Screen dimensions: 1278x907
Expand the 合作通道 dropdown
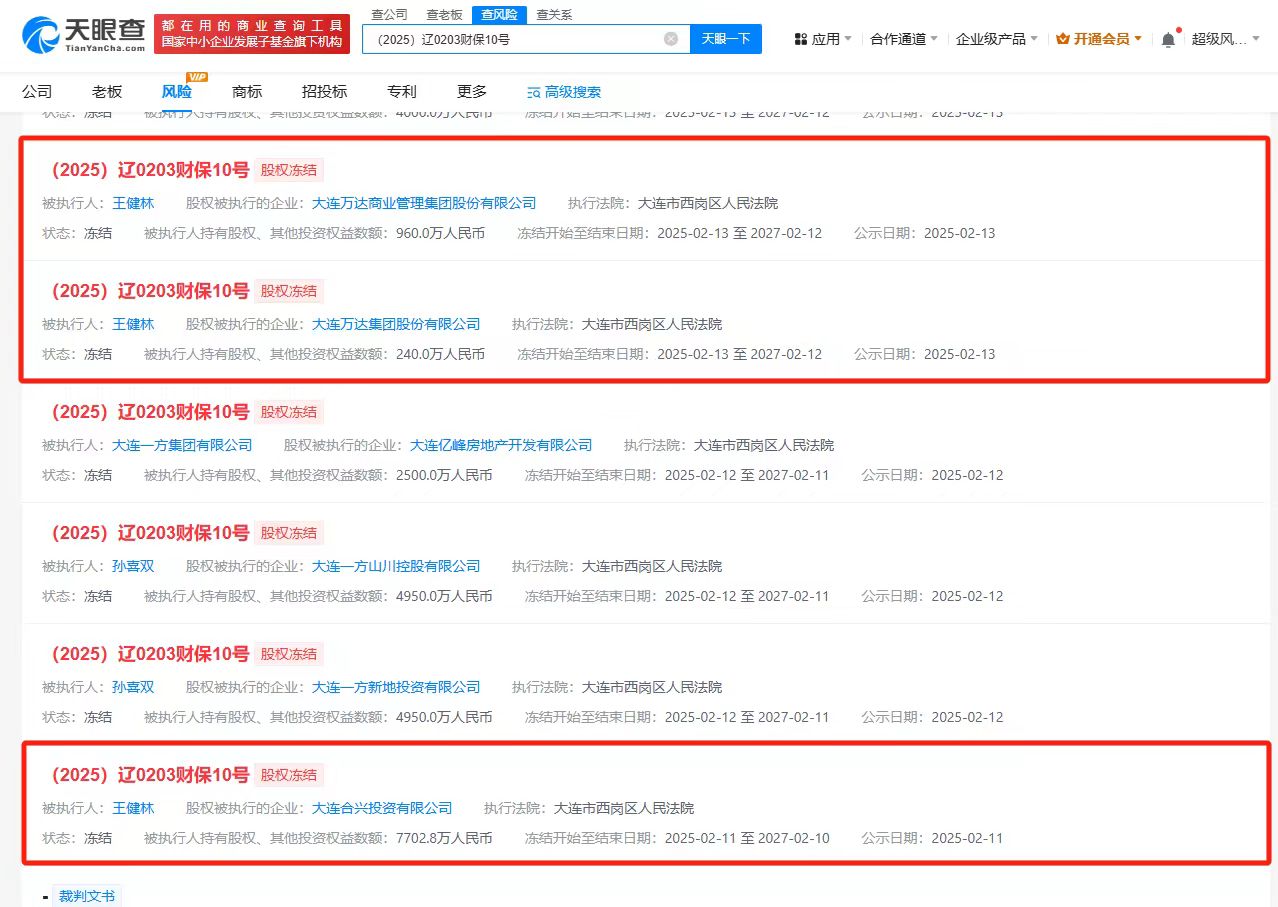(x=904, y=39)
